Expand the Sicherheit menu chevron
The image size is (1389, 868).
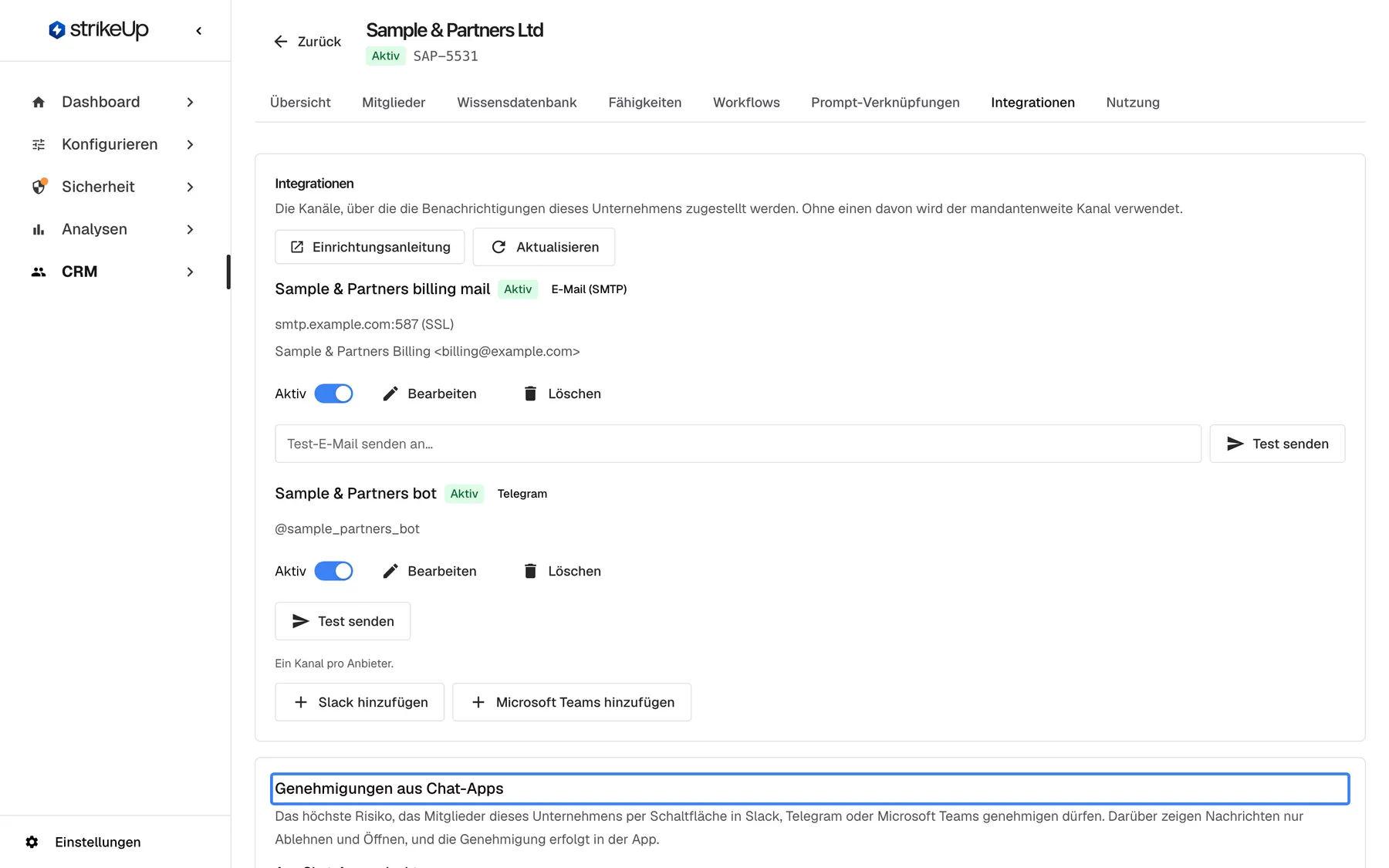[190, 187]
